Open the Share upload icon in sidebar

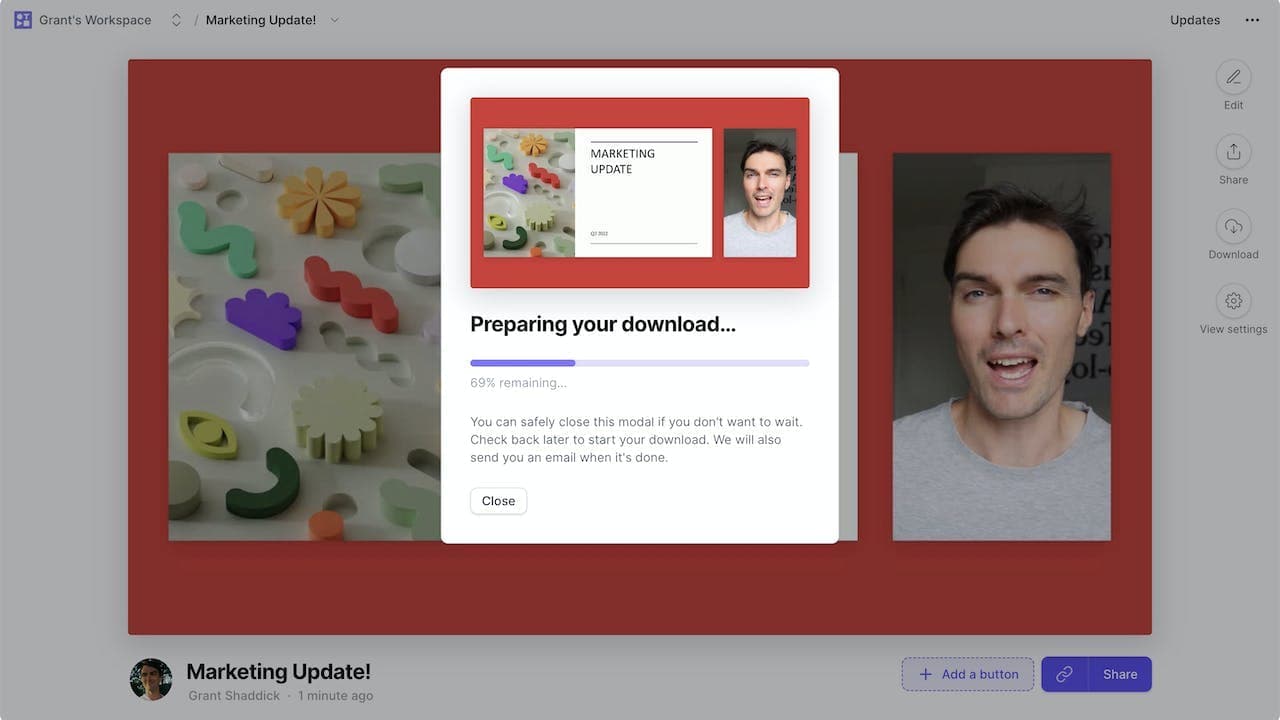click(1233, 152)
